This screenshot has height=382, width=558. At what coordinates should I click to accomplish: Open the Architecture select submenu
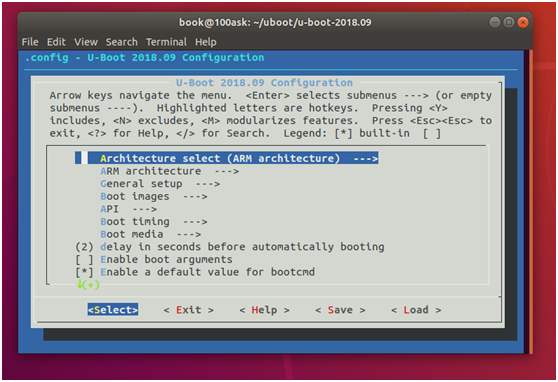226,158
